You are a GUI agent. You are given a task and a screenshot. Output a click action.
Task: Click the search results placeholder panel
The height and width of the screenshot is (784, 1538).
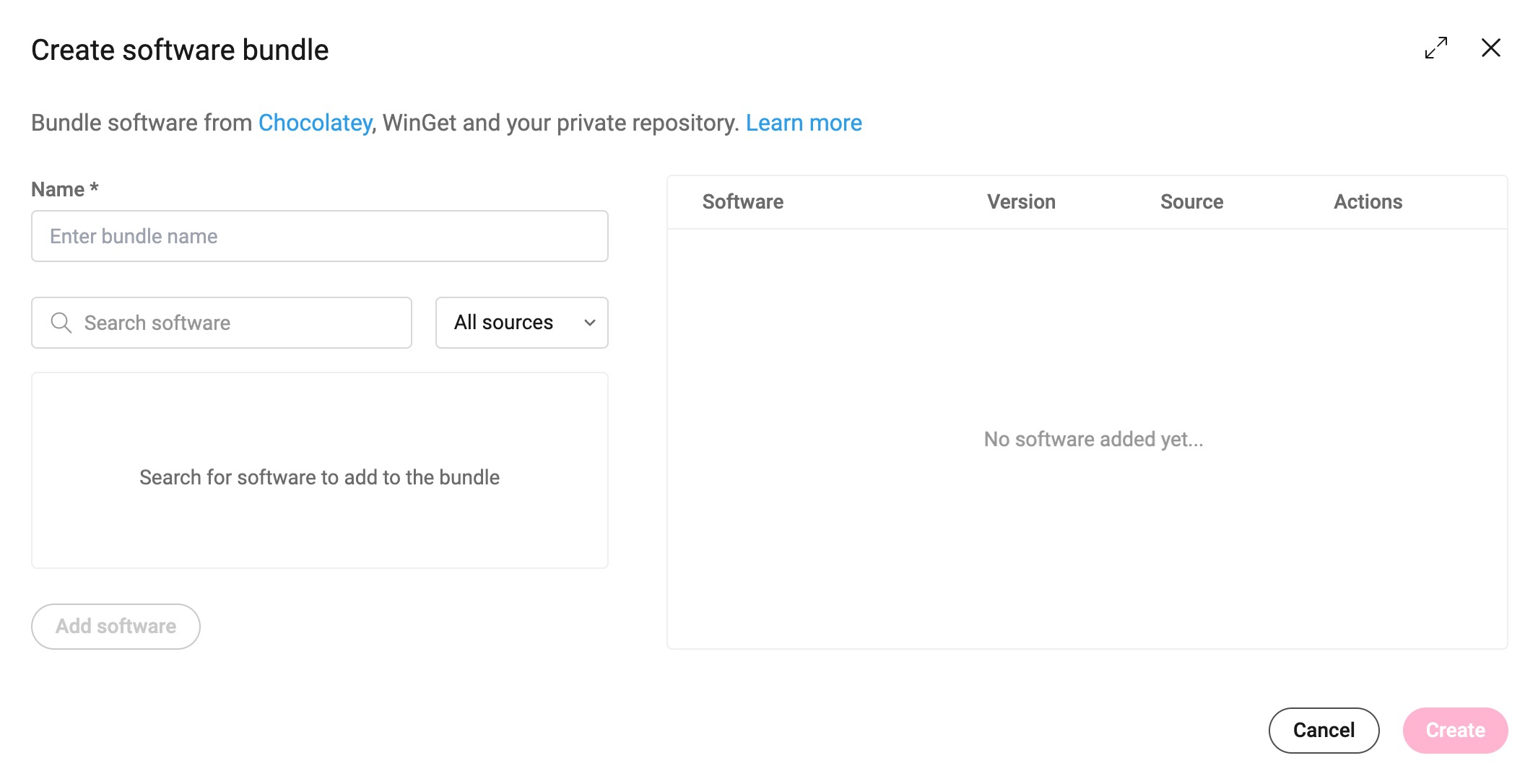click(320, 470)
